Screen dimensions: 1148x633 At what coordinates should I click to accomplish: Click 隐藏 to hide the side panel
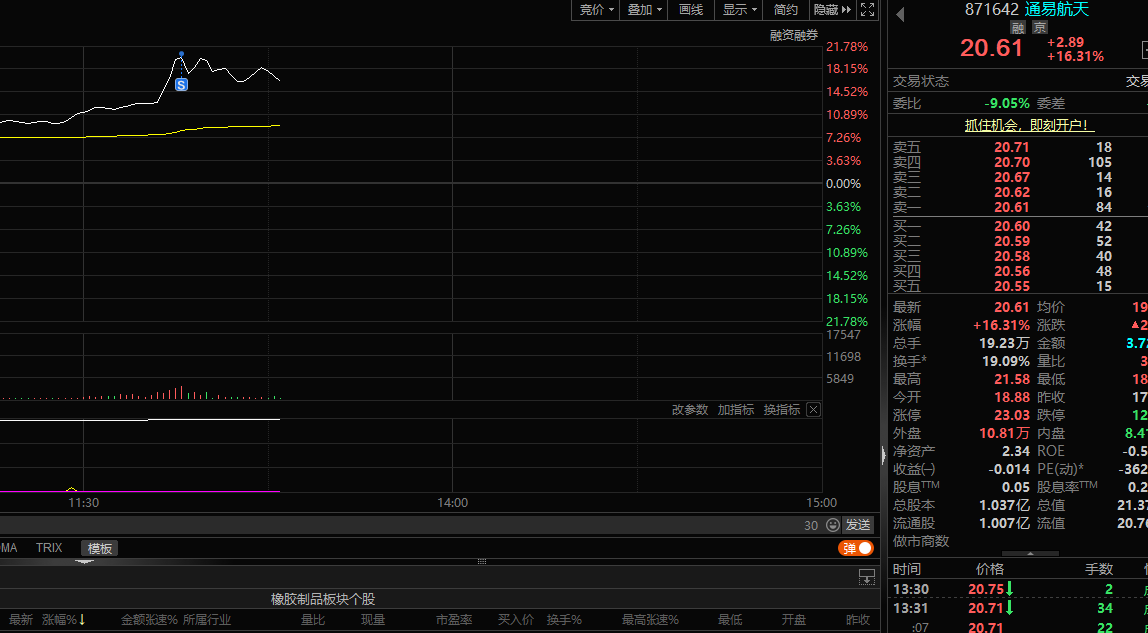[832, 10]
